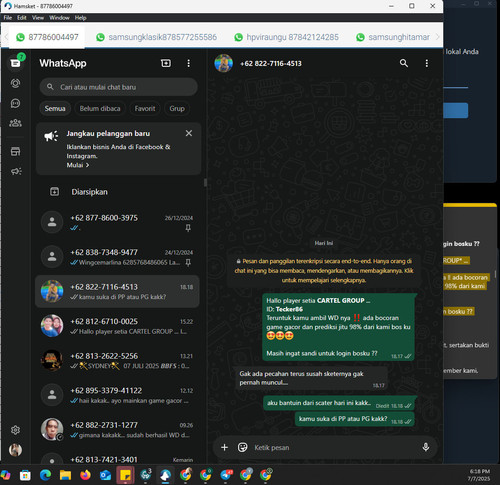Open chat with +62 838-7348-9477
This screenshot has height=485, width=500.
pyautogui.click(x=118, y=257)
